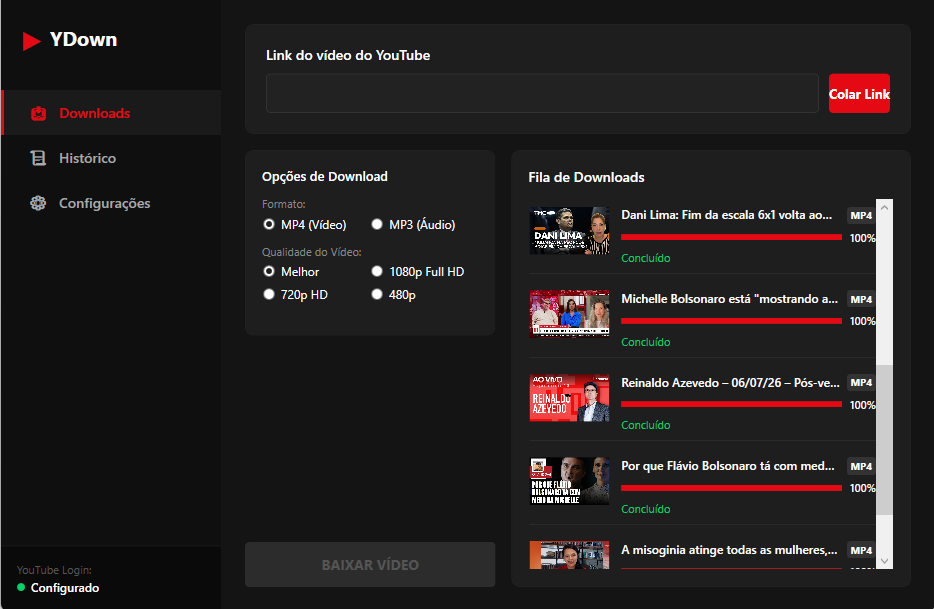Pick the 480p quality option
Image resolution: width=934 pixels, height=609 pixels.
click(393, 295)
